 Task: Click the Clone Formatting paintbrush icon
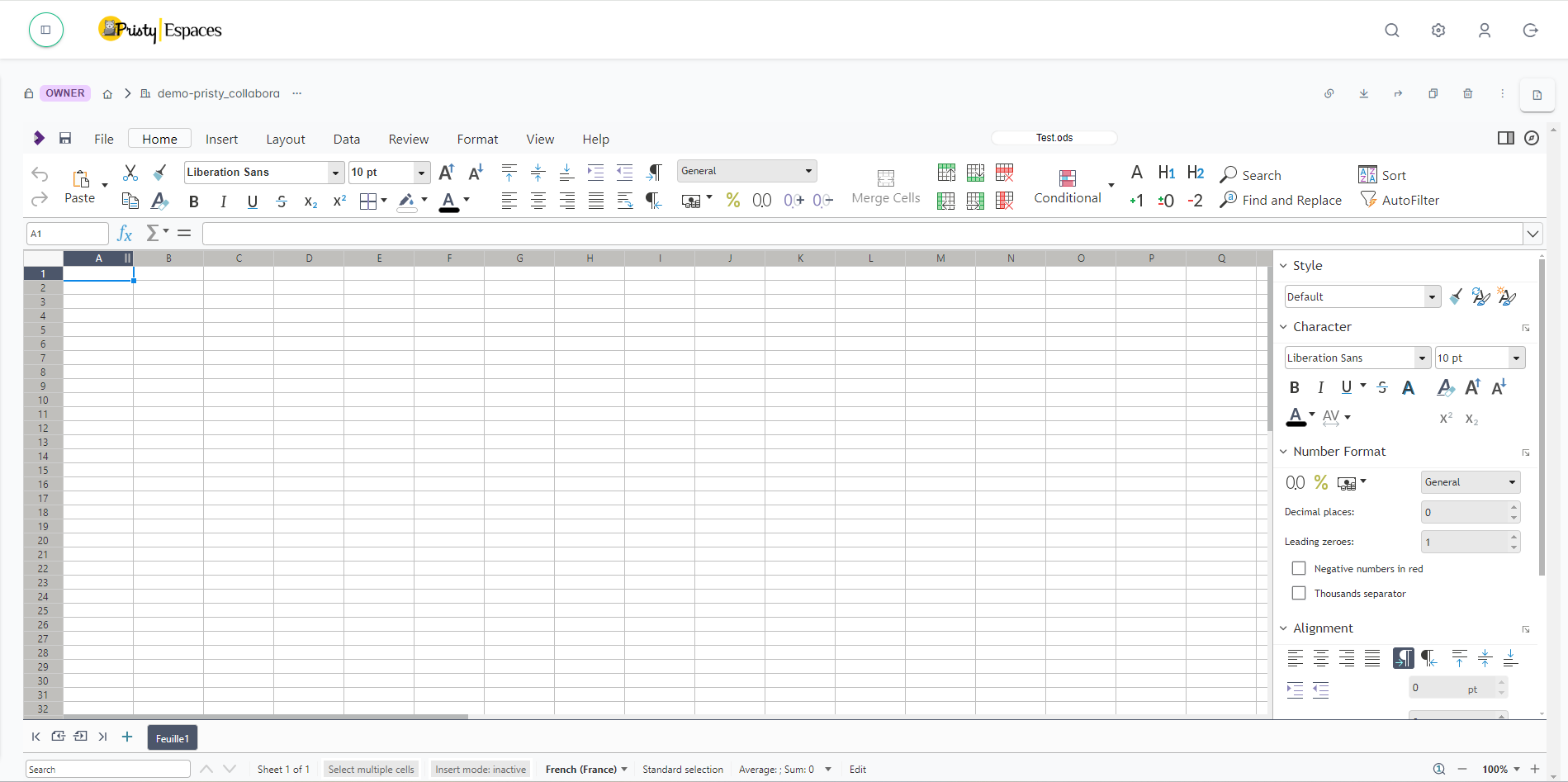click(160, 173)
